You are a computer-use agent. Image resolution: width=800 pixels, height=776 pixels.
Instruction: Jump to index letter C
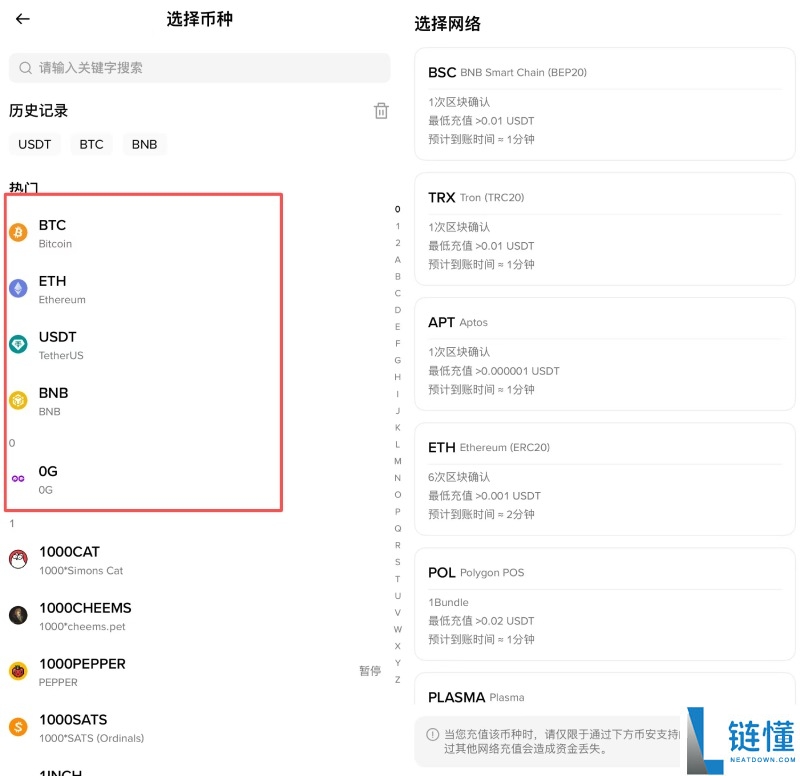[397, 293]
